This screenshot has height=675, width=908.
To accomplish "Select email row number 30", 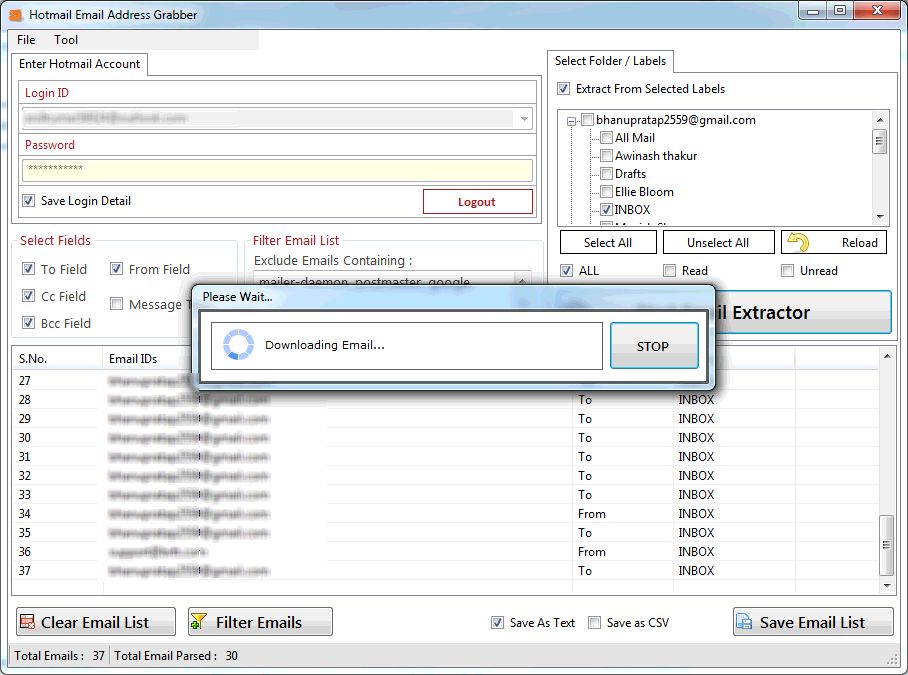I will pos(445,438).
